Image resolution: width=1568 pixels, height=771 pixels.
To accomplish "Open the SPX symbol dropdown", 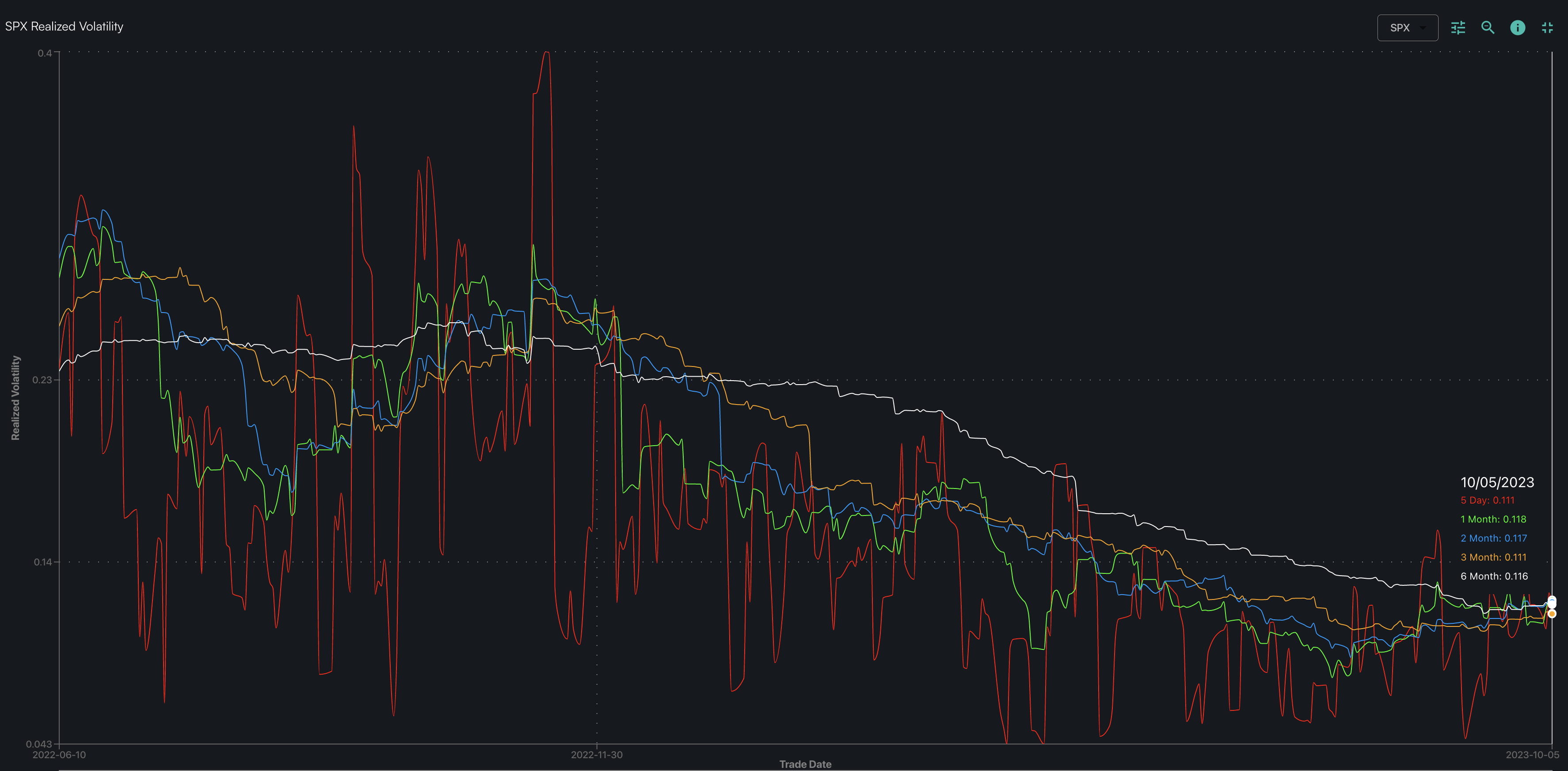I will (x=1407, y=28).
